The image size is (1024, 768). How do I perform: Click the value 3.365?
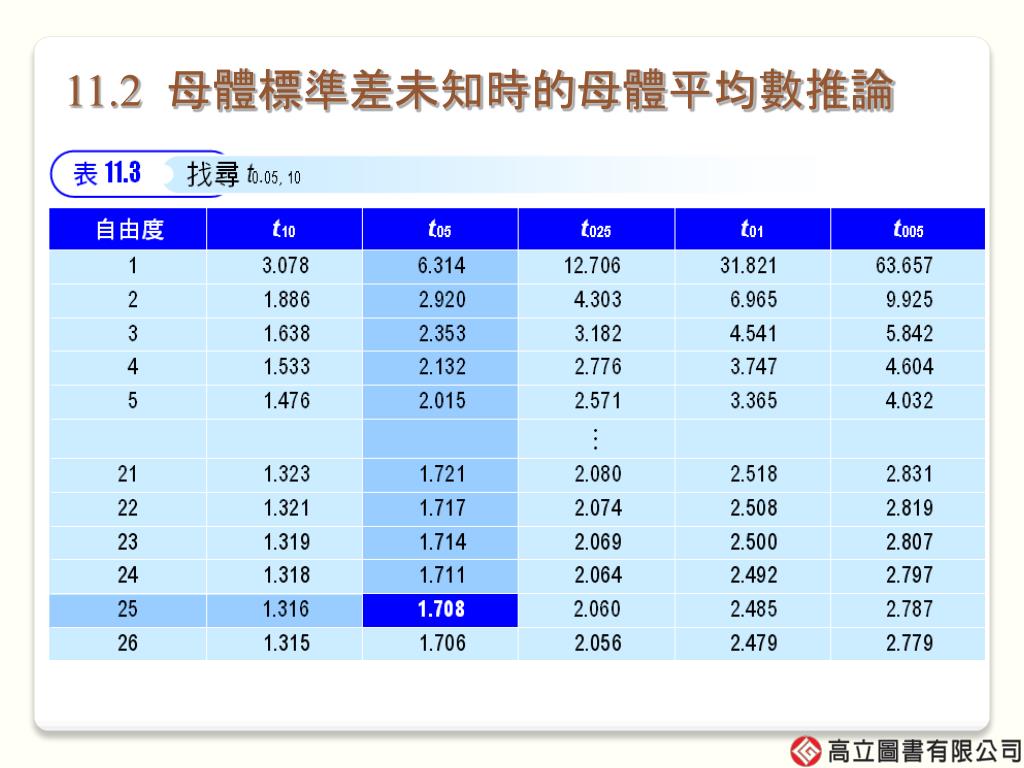click(x=754, y=401)
